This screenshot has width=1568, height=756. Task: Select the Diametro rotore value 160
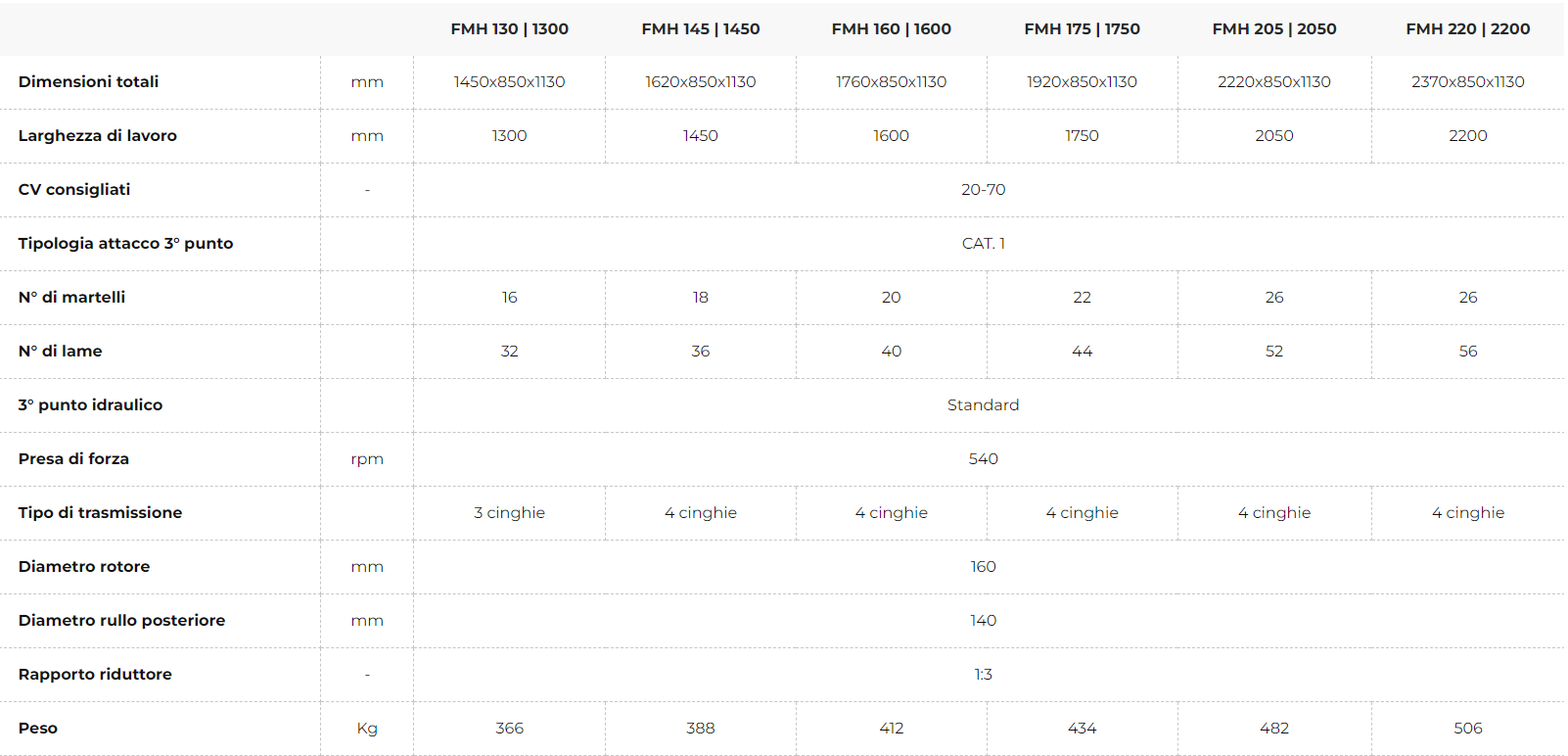pyautogui.click(x=984, y=567)
